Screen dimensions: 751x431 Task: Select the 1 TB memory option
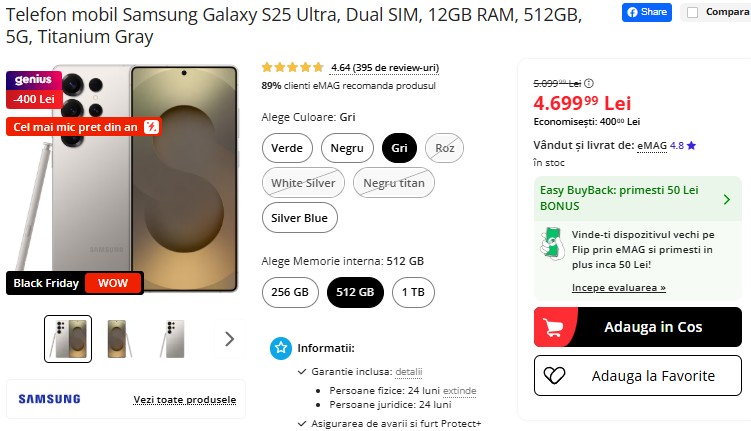[413, 292]
